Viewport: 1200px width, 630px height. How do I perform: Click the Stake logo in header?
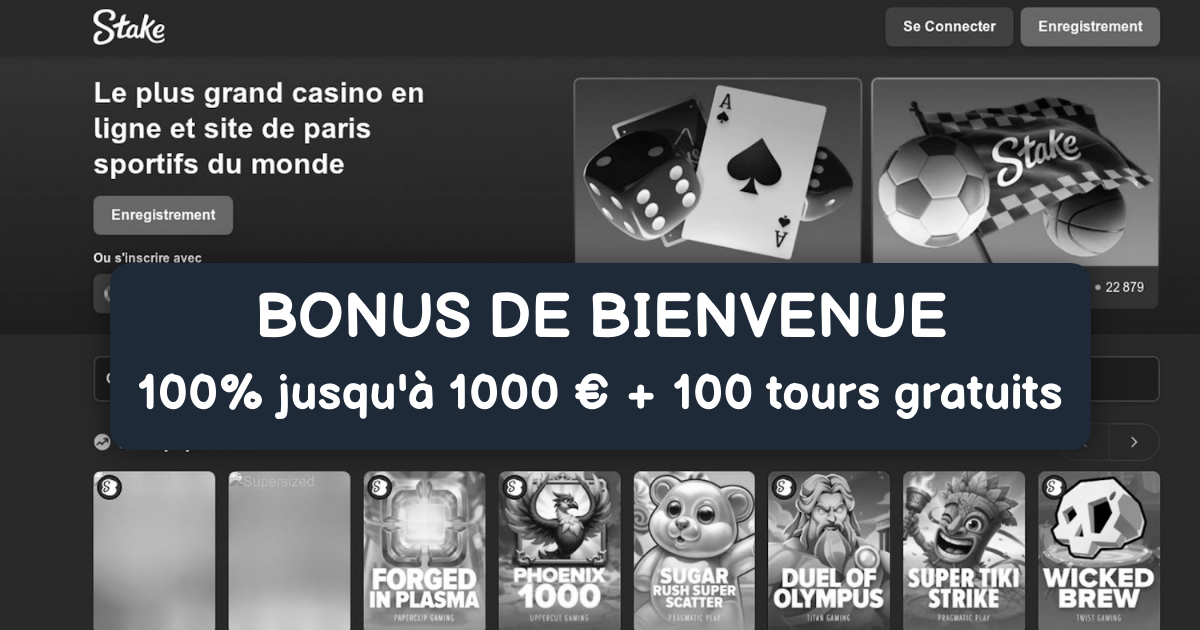coord(129,27)
